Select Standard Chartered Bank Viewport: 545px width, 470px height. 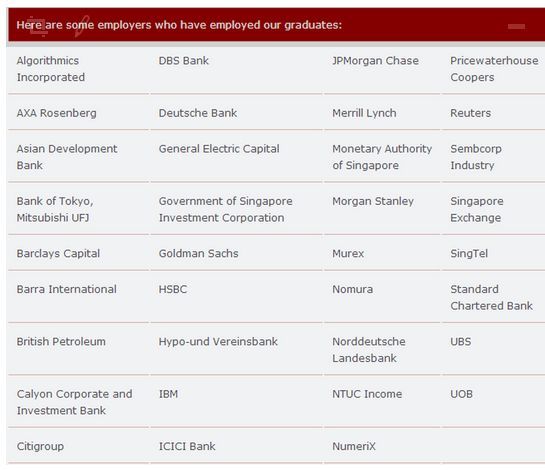click(x=491, y=298)
